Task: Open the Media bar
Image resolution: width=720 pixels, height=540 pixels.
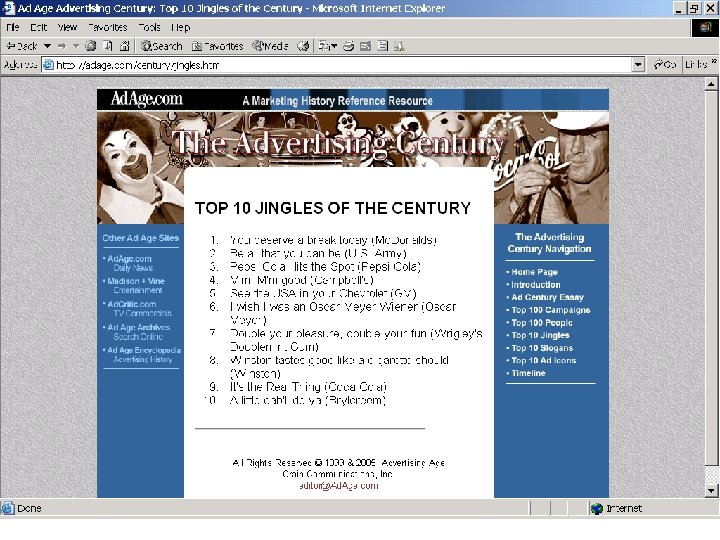Action: pyautogui.click(x=270, y=46)
